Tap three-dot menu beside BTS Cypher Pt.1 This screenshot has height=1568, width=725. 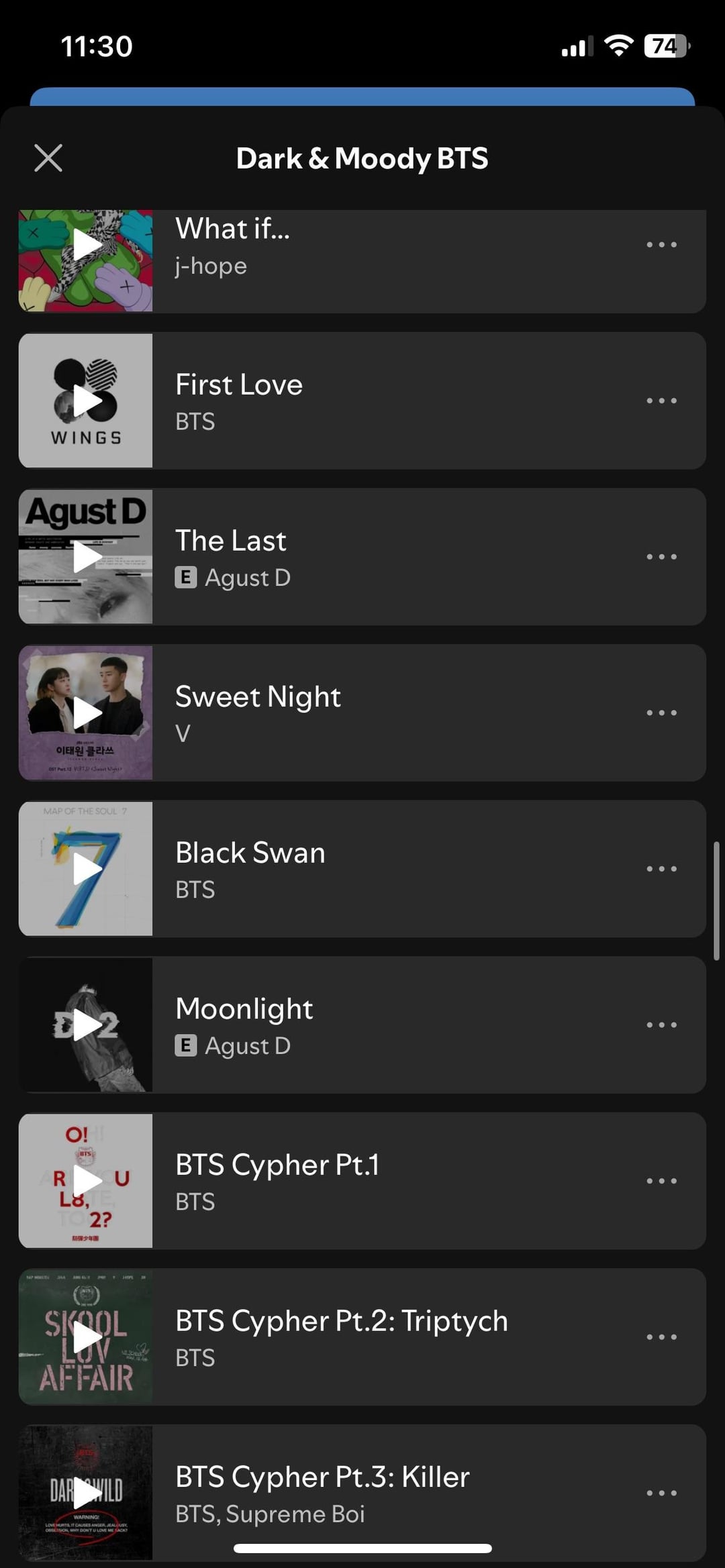(661, 1181)
